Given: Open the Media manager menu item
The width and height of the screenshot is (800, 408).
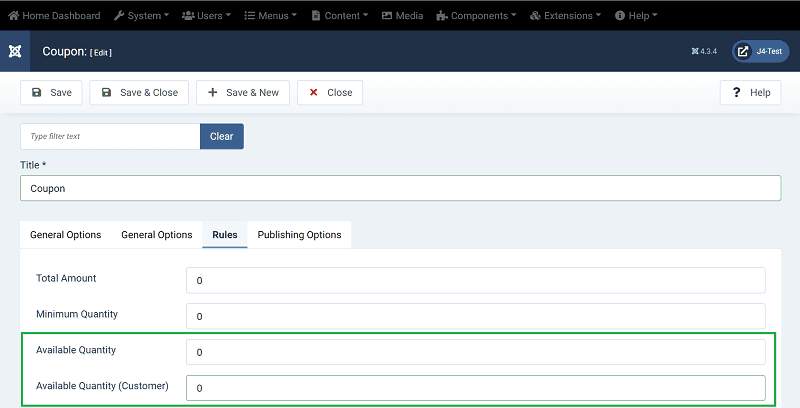Looking at the screenshot, I should (x=402, y=16).
